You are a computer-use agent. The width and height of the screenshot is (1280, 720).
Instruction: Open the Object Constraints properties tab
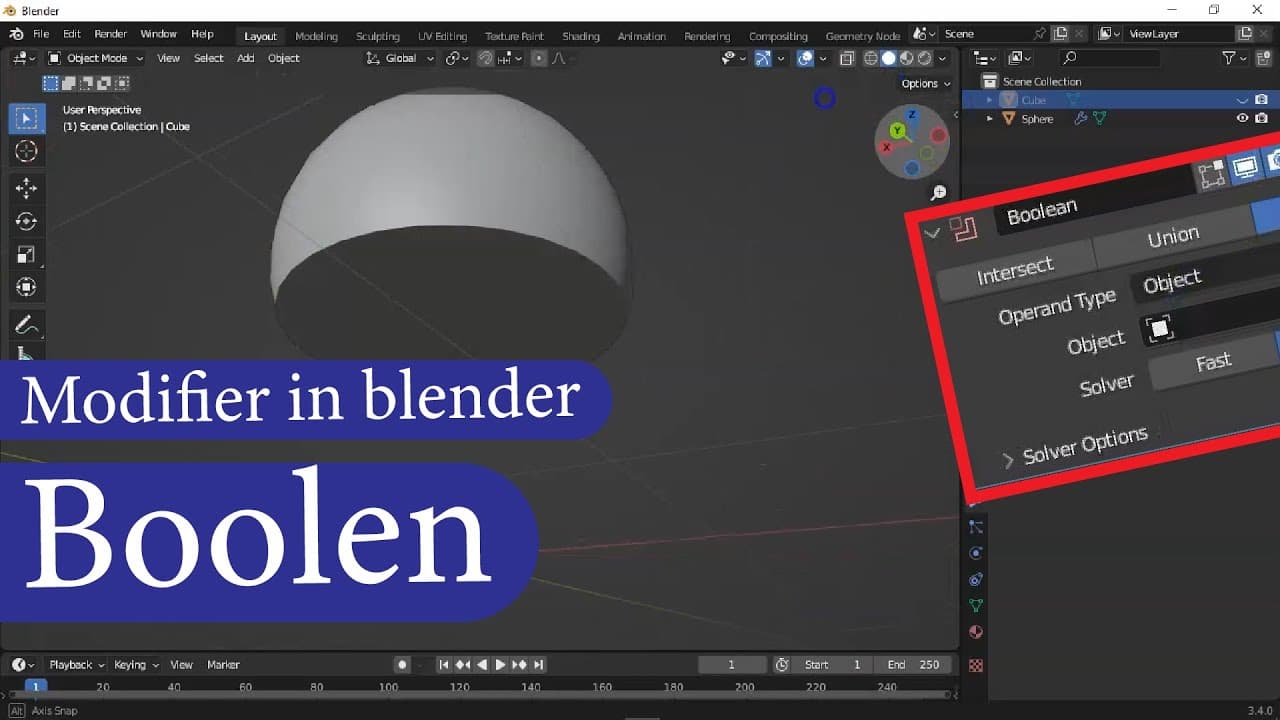pos(976,579)
